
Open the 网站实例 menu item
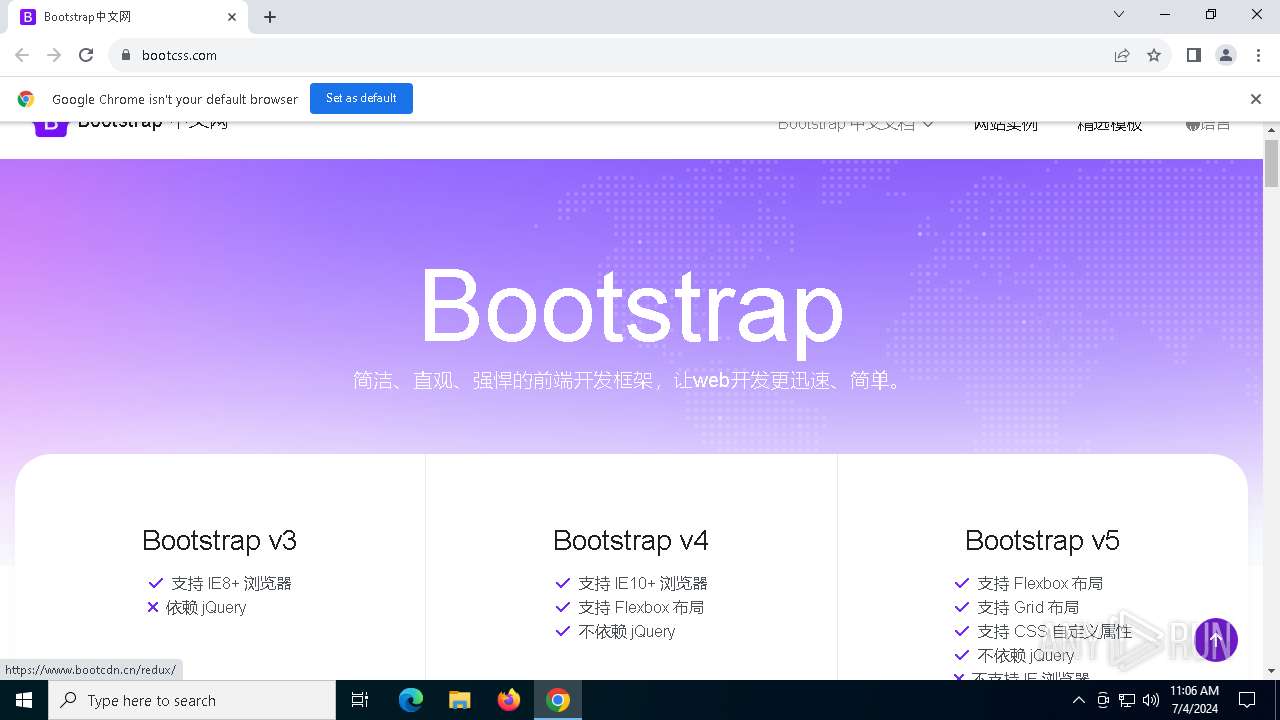(1005, 125)
